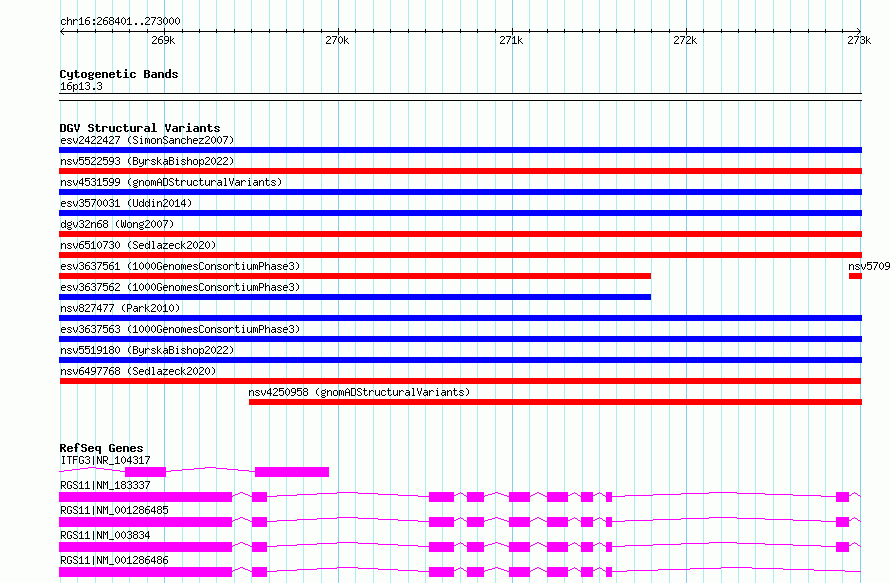Click the 269k ruler mark
The width and height of the screenshot is (890, 583).
(x=163, y=40)
